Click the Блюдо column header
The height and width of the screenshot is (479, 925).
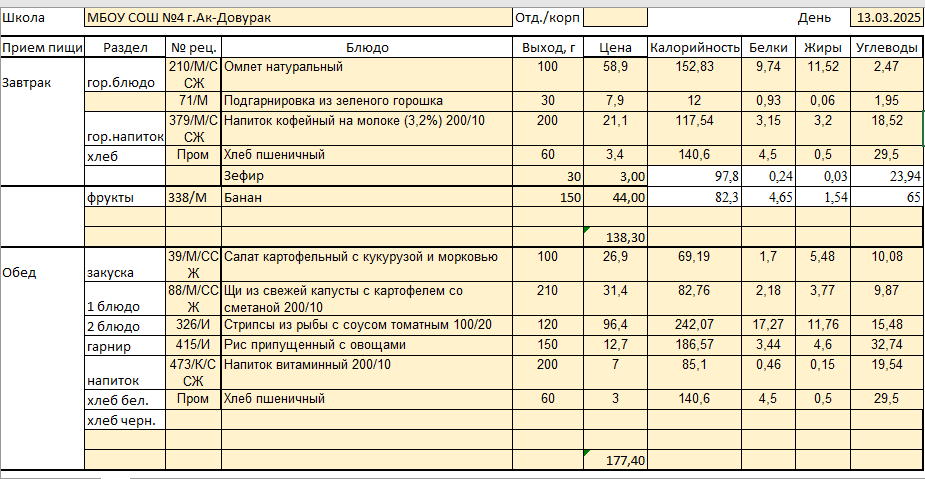click(367, 48)
